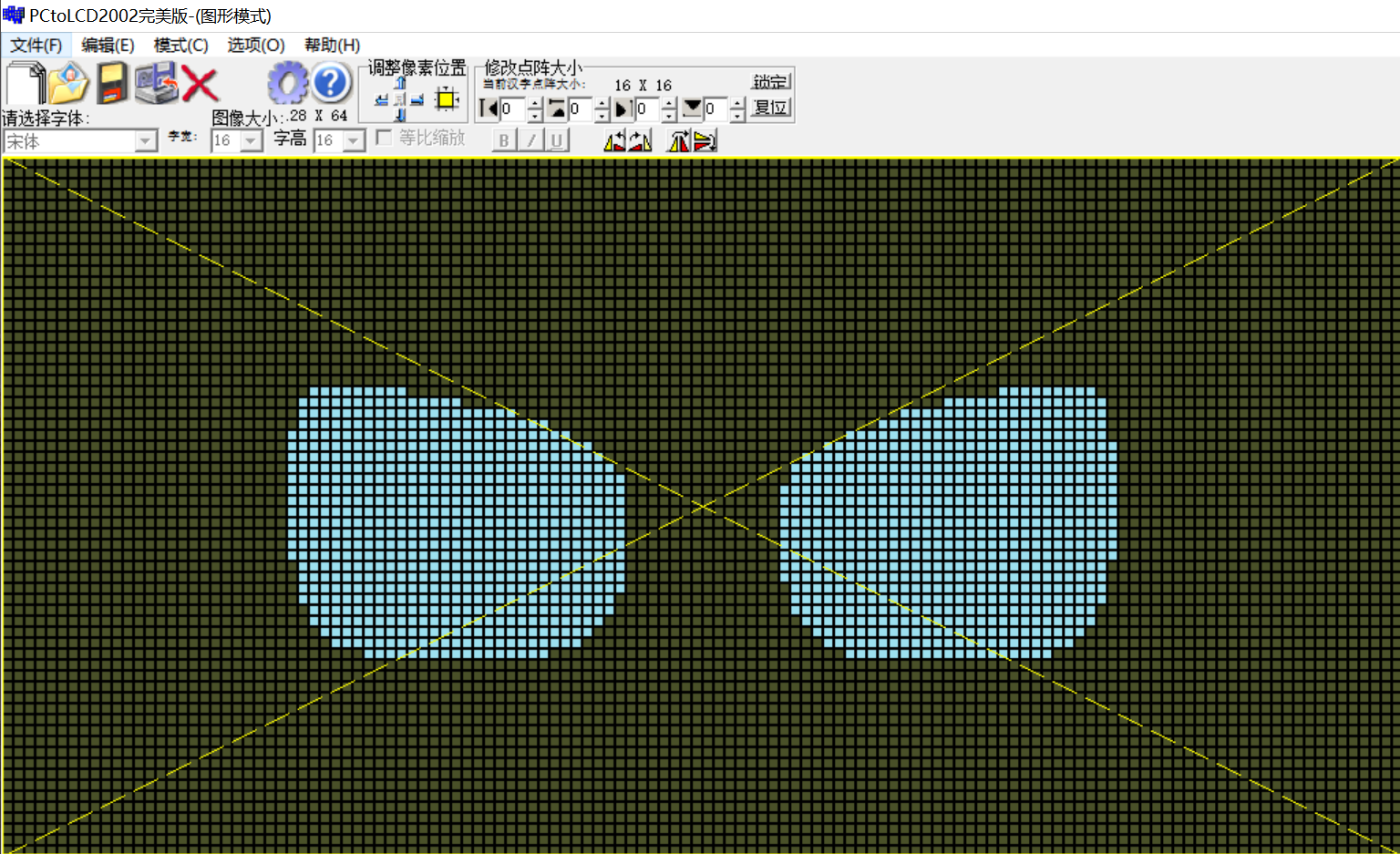Image resolution: width=1400 pixels, height=854 pixels.
Task: Shift pixels left with the blue left arrow
Action: 382,99
